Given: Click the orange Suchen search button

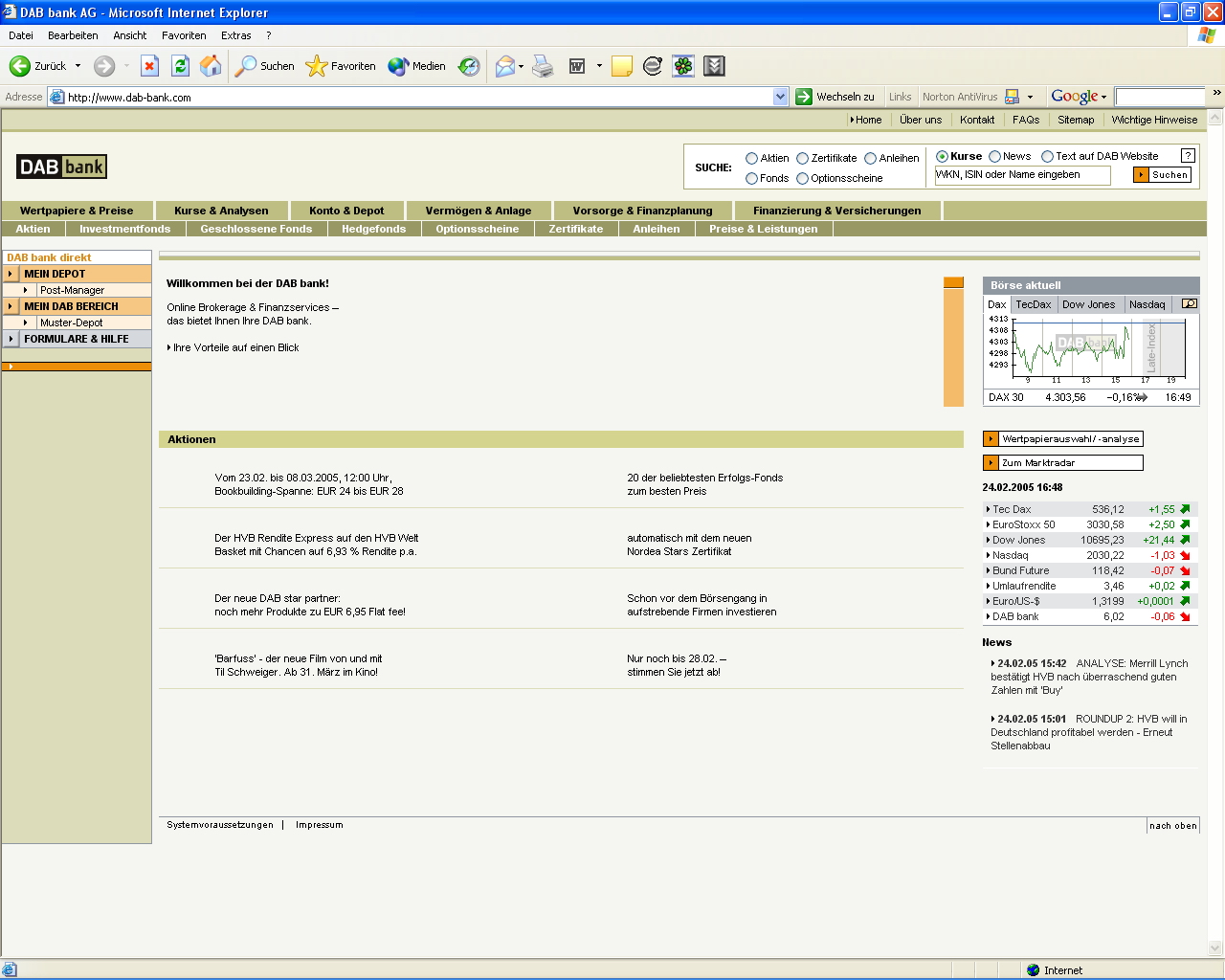Looking at the screenshot, I should (x=1162, y=175).
